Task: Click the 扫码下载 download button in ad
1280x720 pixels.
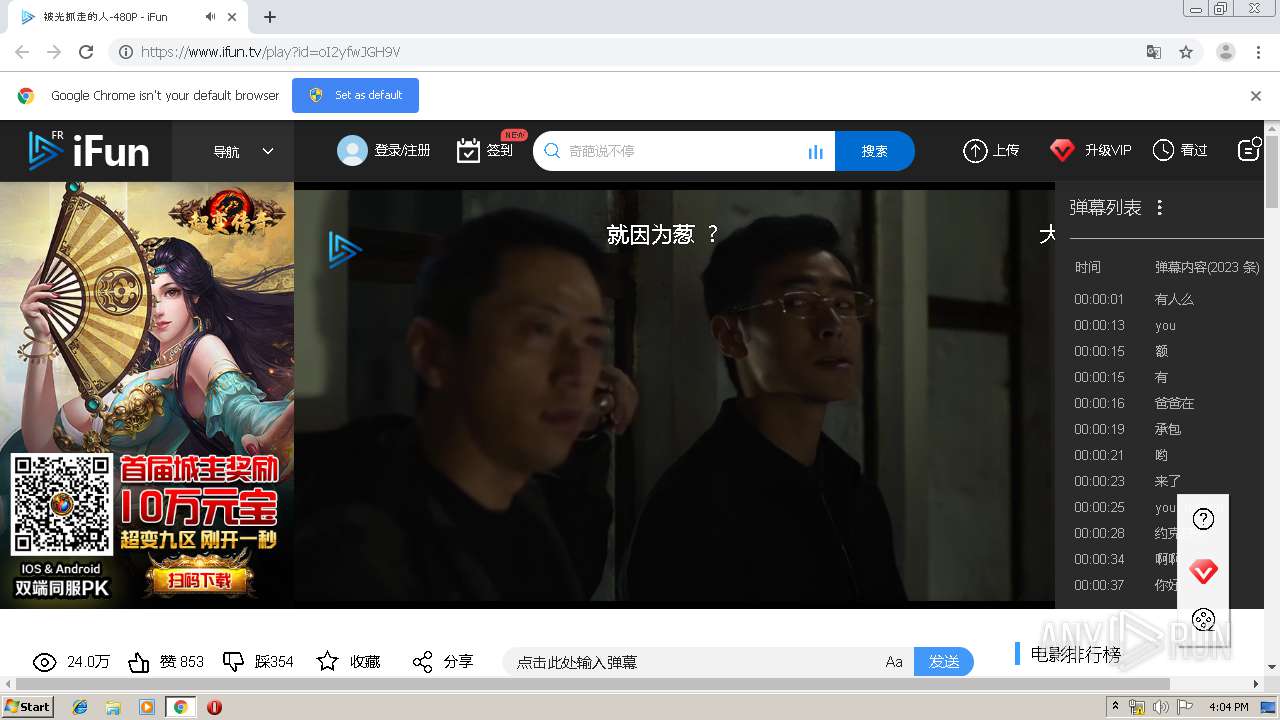Action: coord(198,582)
